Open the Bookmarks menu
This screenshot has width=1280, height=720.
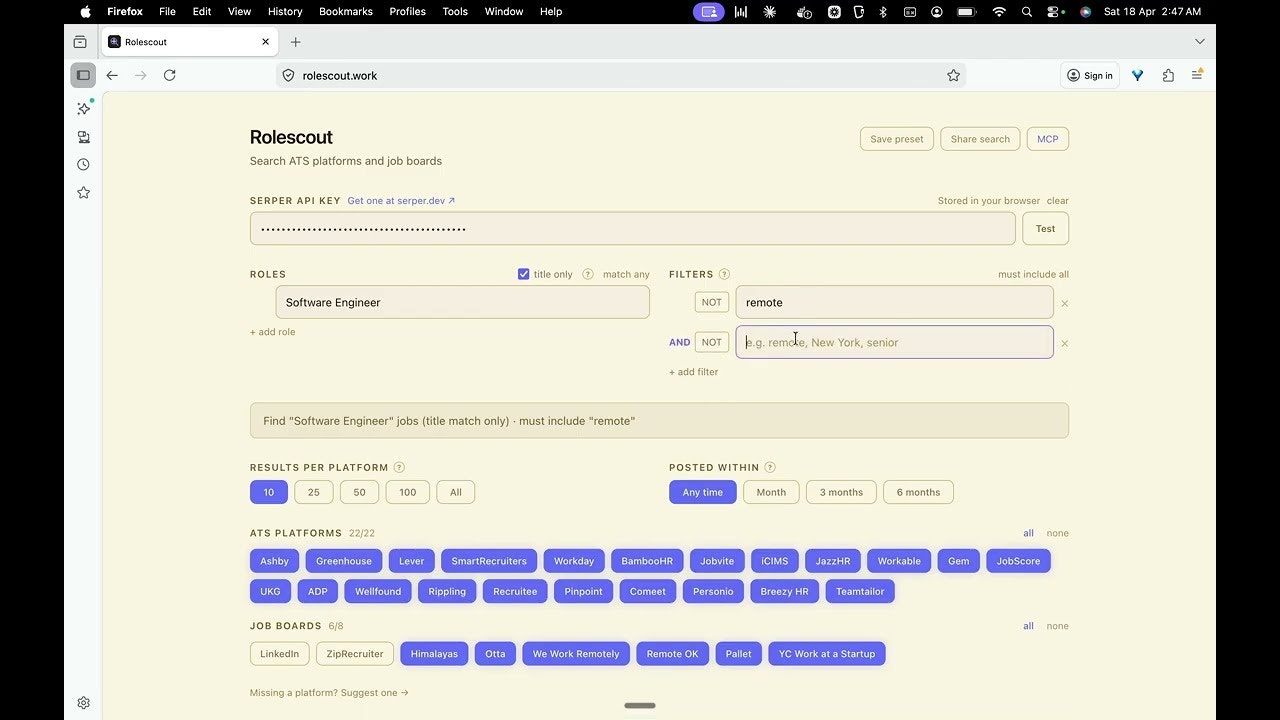click(346, 12)
